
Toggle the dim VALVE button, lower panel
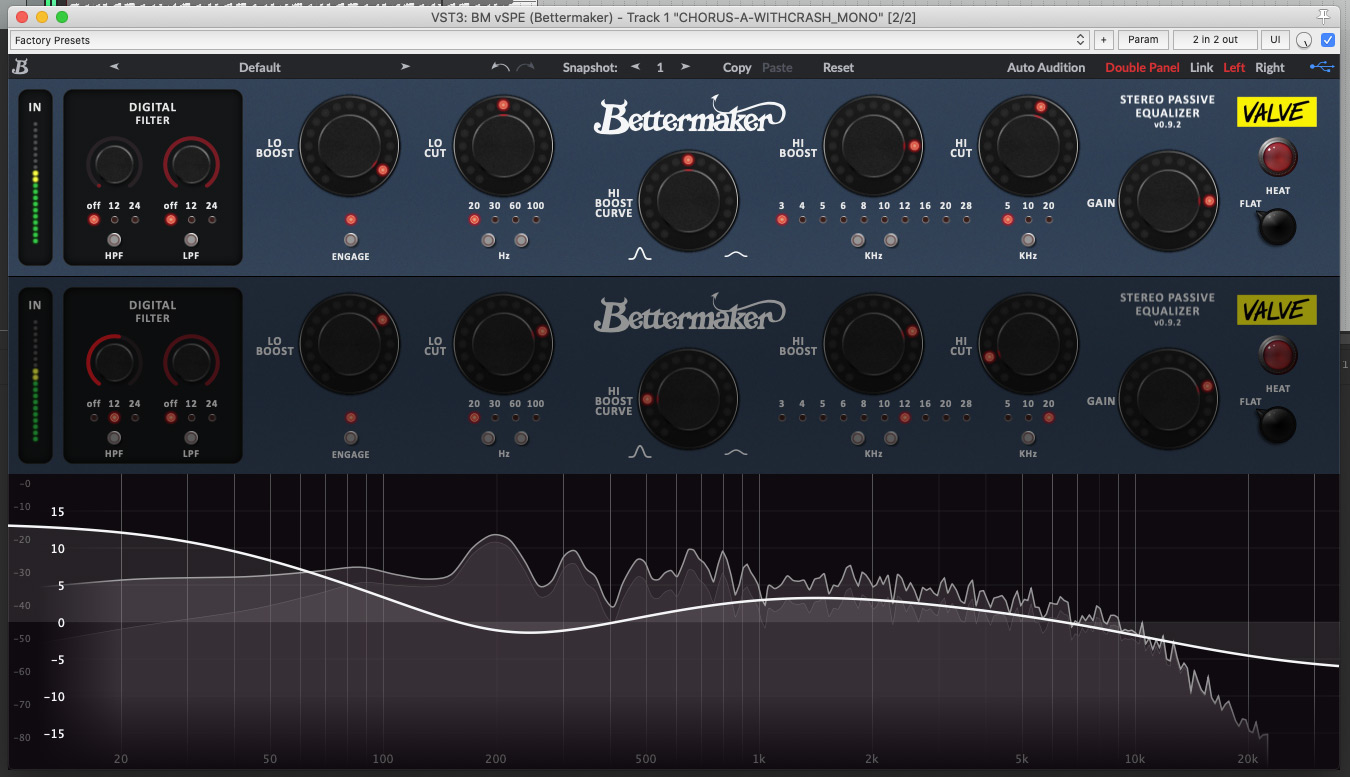tap(1277, 310)
